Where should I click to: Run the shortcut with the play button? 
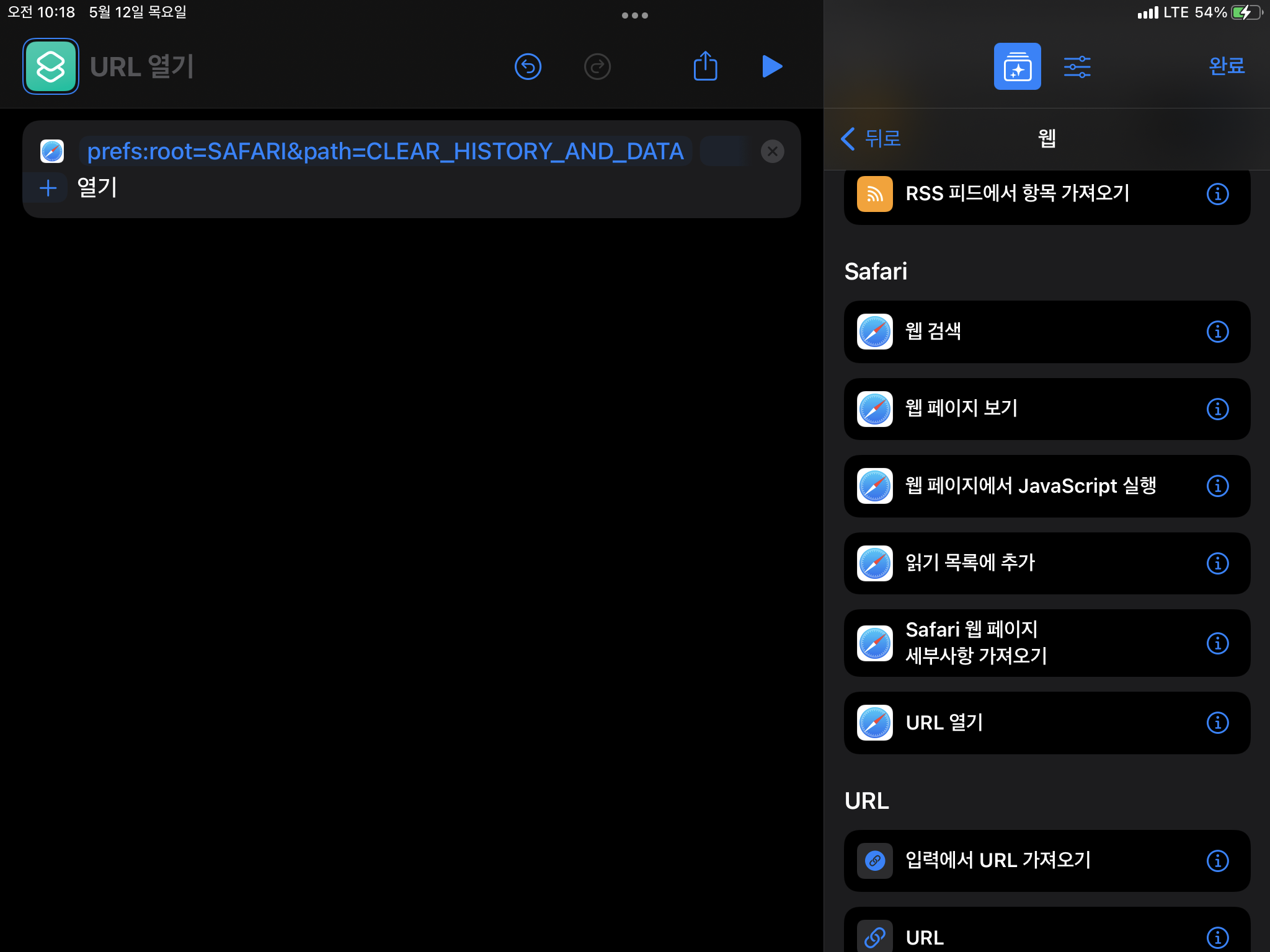click(x=771, y=66)
